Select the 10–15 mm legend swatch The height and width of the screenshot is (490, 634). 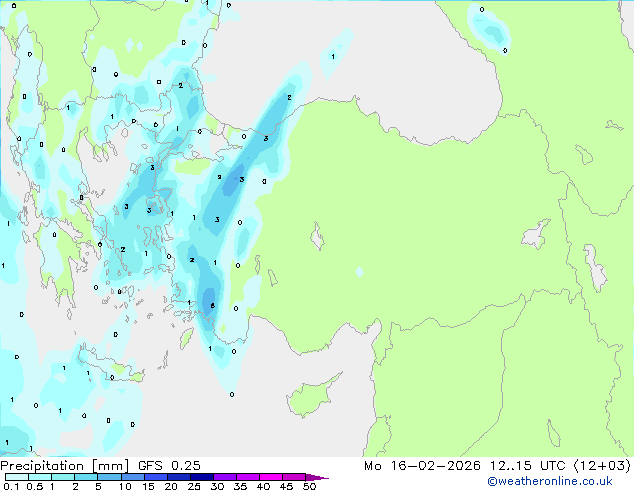[x=132, y=477]
